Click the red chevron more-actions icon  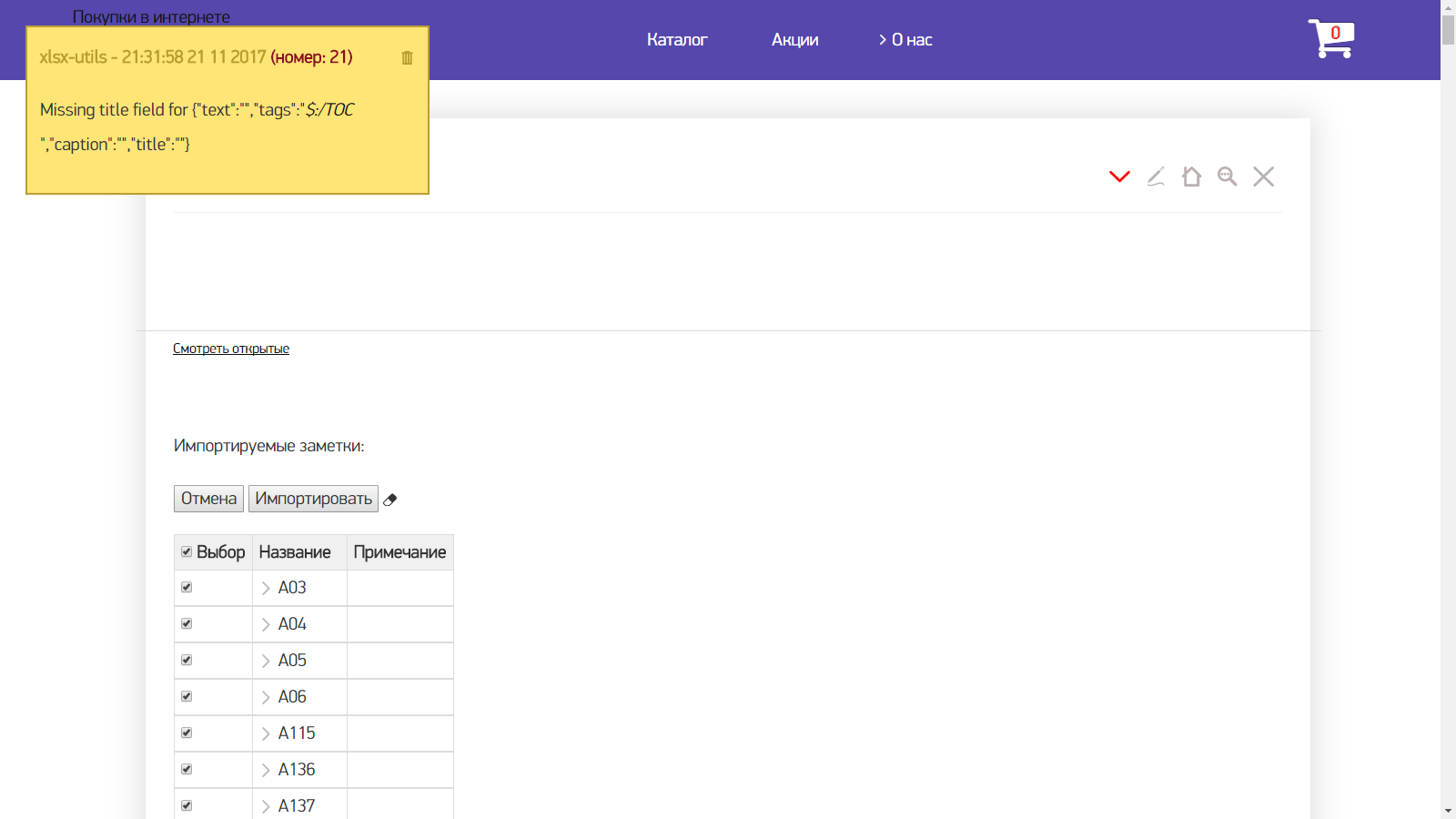pyautogui.click(x=1119, y=177)
